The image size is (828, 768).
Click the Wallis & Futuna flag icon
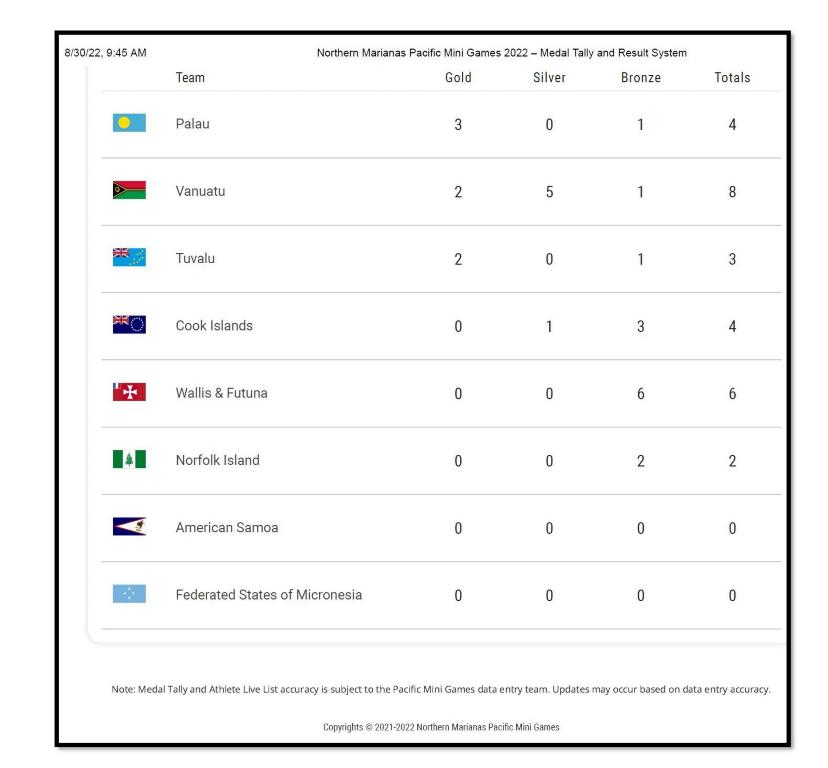130,393
